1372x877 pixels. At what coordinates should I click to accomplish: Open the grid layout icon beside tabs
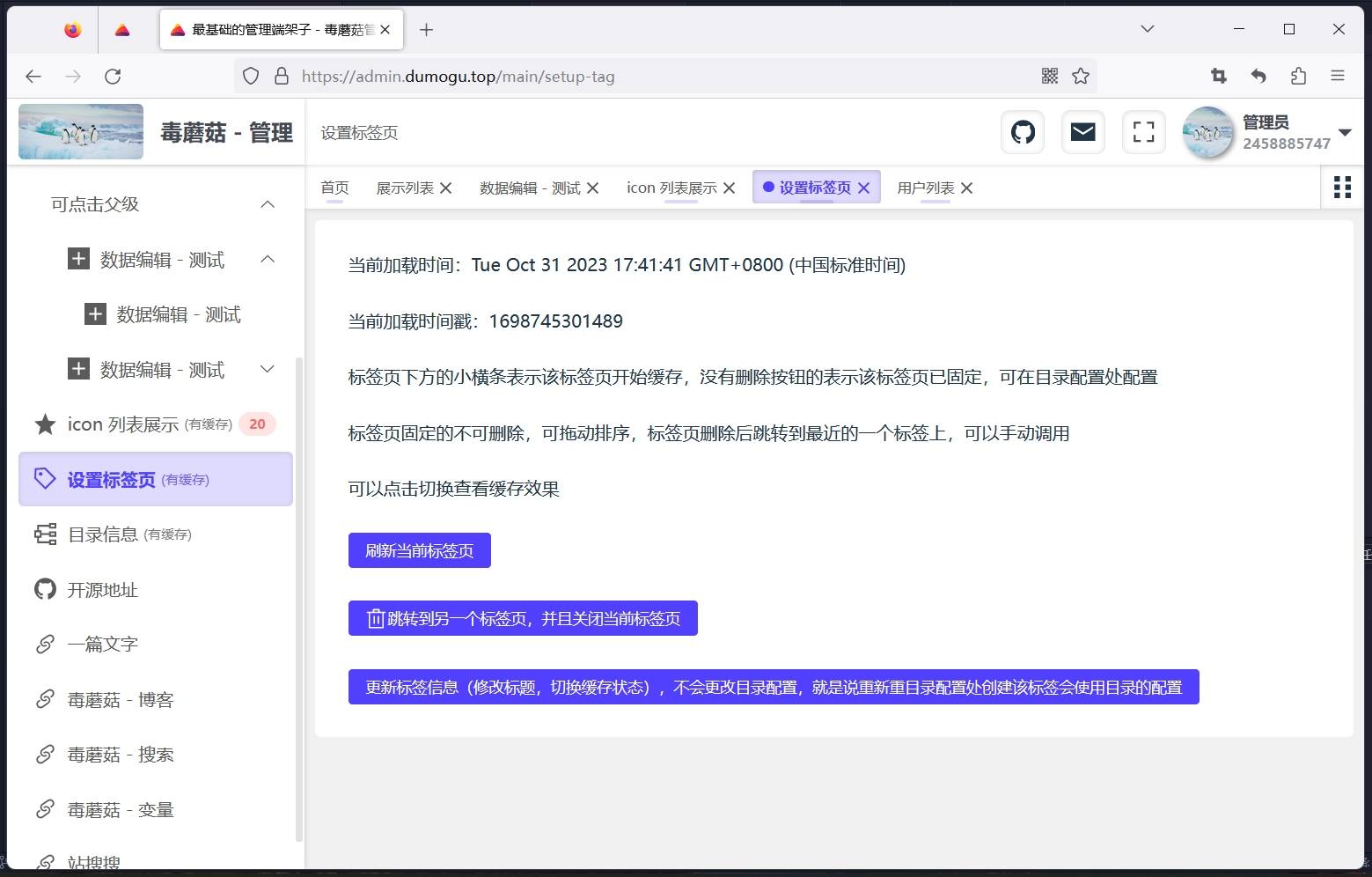pos(1341,187)
